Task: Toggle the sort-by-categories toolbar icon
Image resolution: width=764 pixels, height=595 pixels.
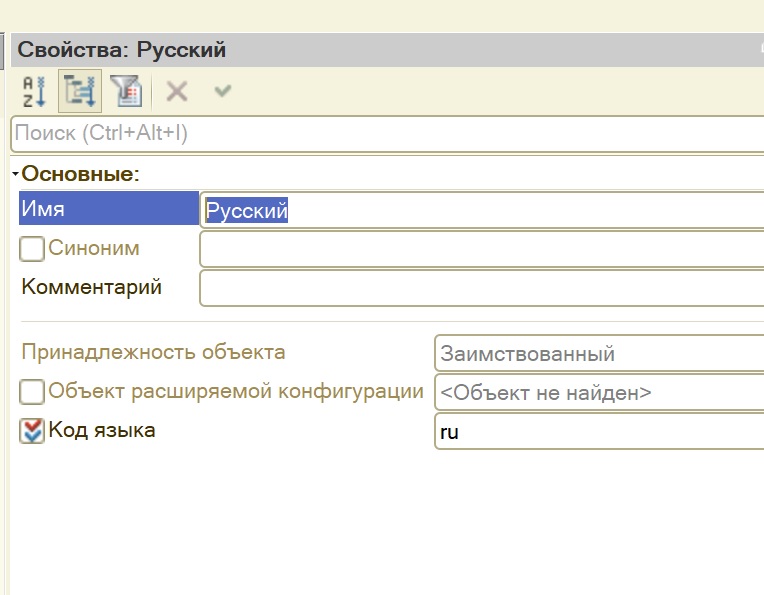Action: pyautogui.click(x=80, y=91)
